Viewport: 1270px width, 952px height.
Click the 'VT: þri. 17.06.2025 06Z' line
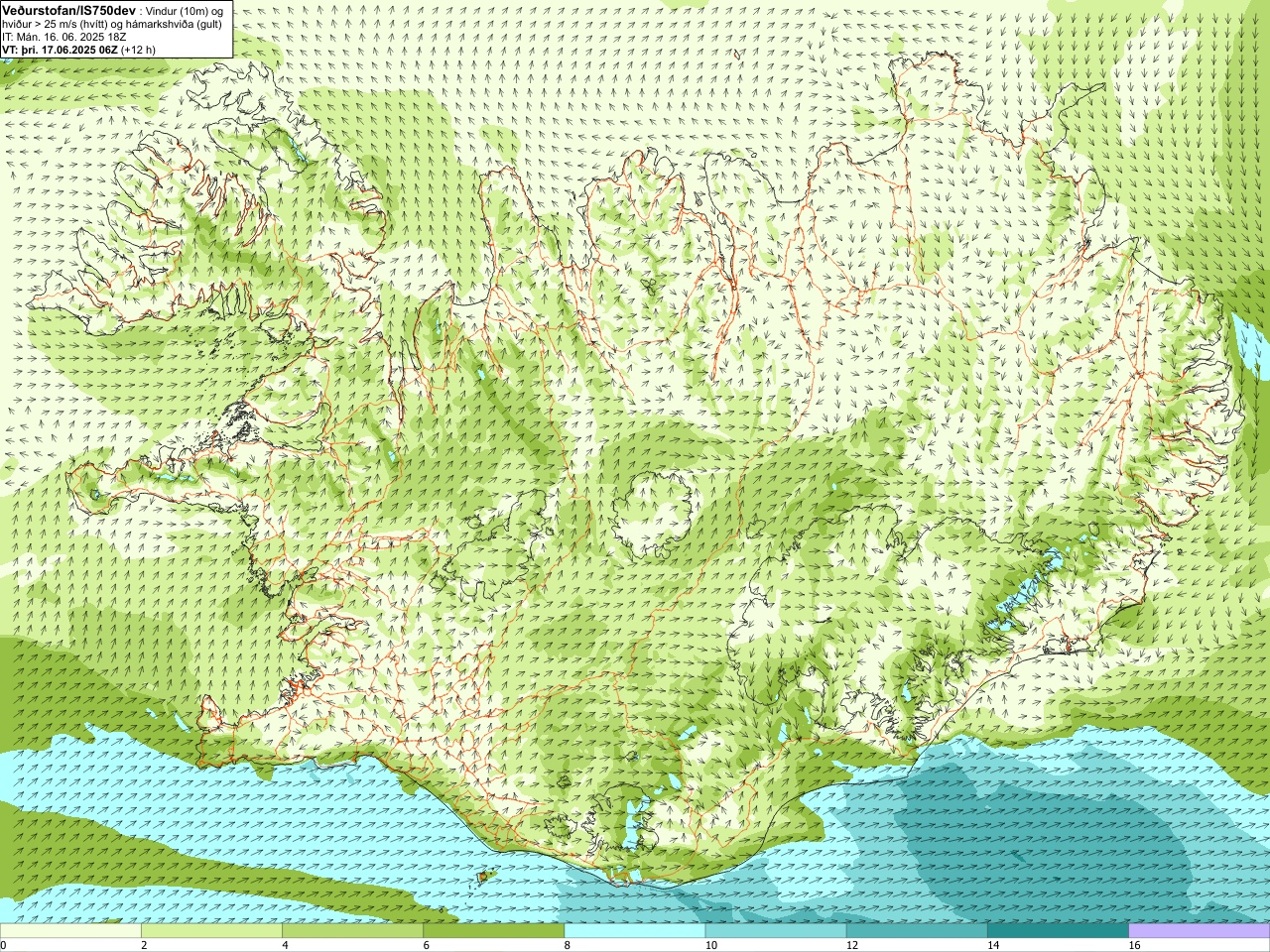tap(60, 49)
